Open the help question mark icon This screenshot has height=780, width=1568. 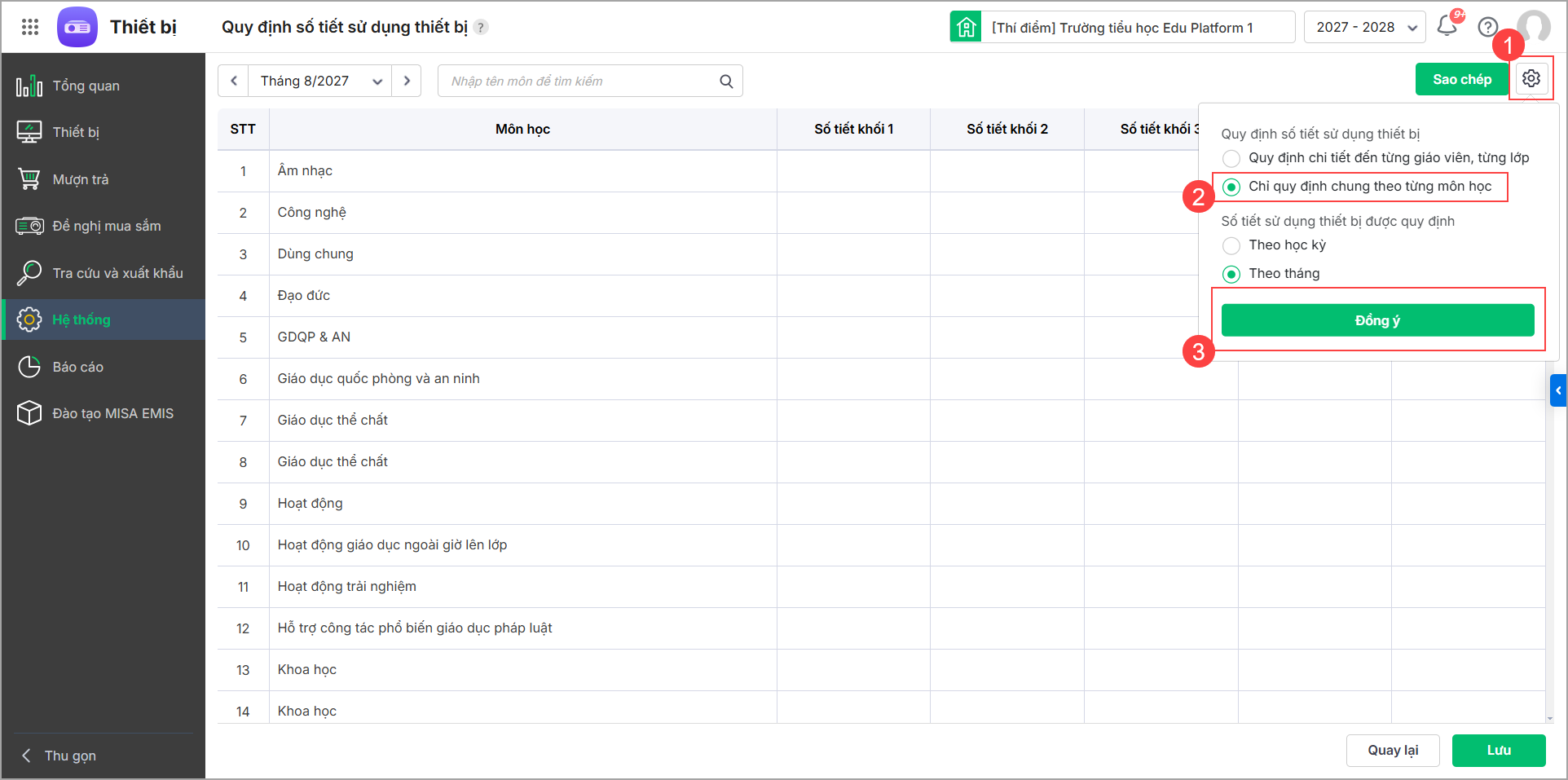(1488, 27)
